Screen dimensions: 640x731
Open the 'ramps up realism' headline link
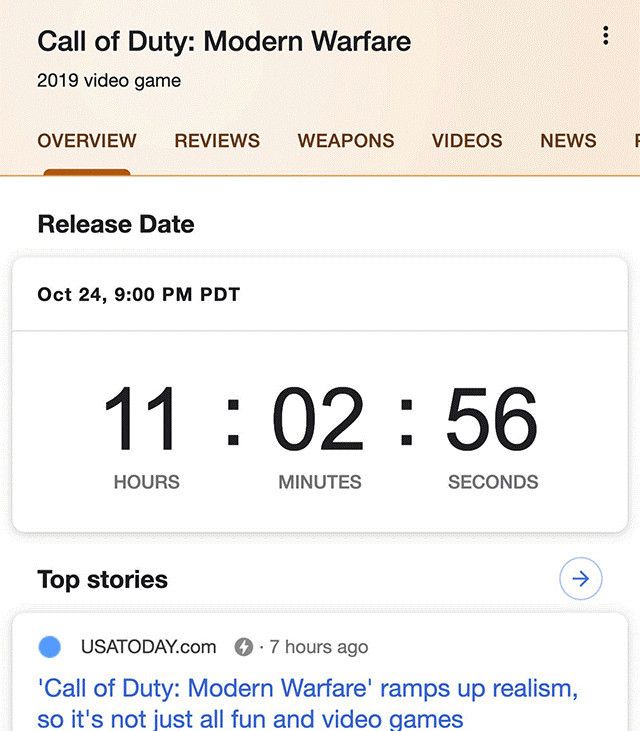click(308, 703)
